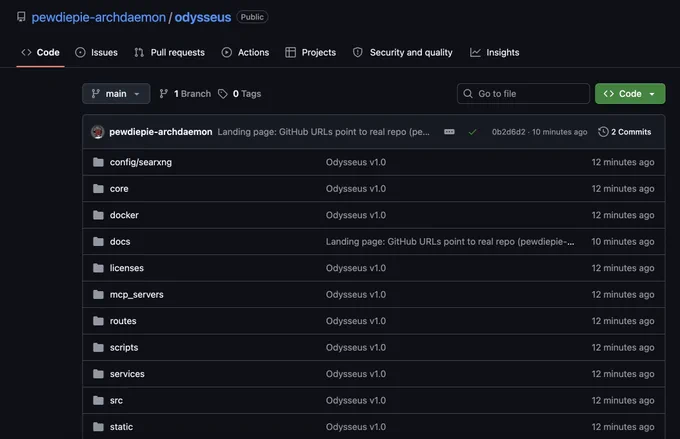Open the green Code dropdown button

(x=630, y=94)
